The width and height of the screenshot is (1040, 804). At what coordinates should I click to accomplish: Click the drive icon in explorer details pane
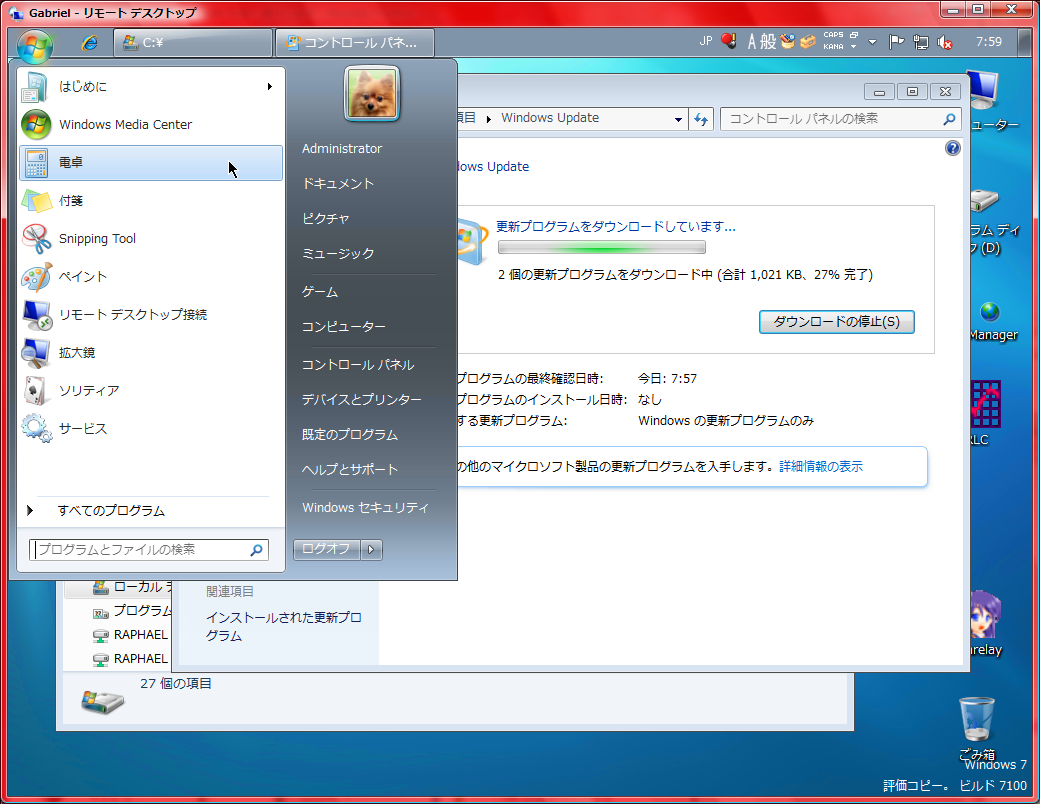point(102,702)
